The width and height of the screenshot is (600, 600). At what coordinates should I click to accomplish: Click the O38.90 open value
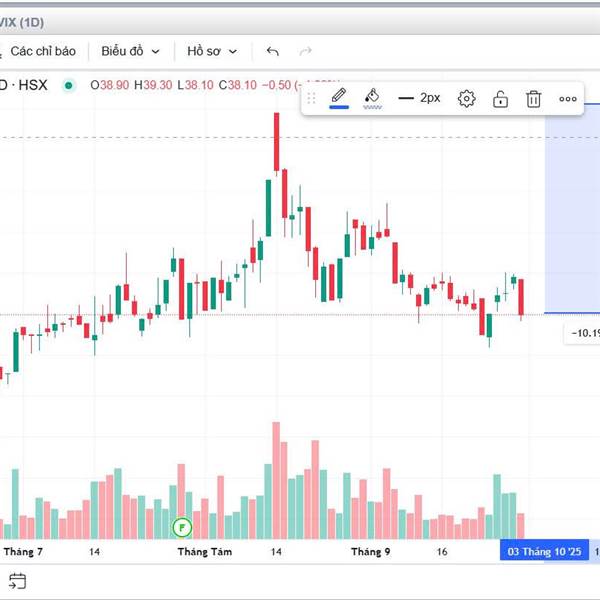[x=109, y=85]
